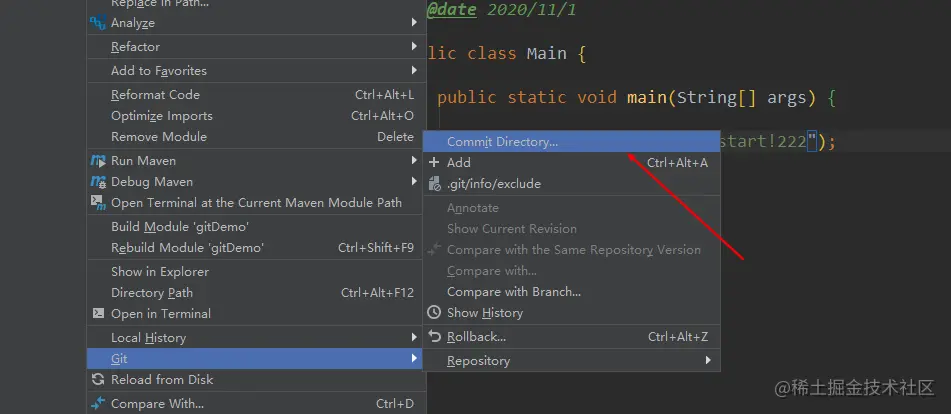Open Terminal at the Current Maven Module Path
This screenshot has height=414, width=951.
tap(255, 202)
